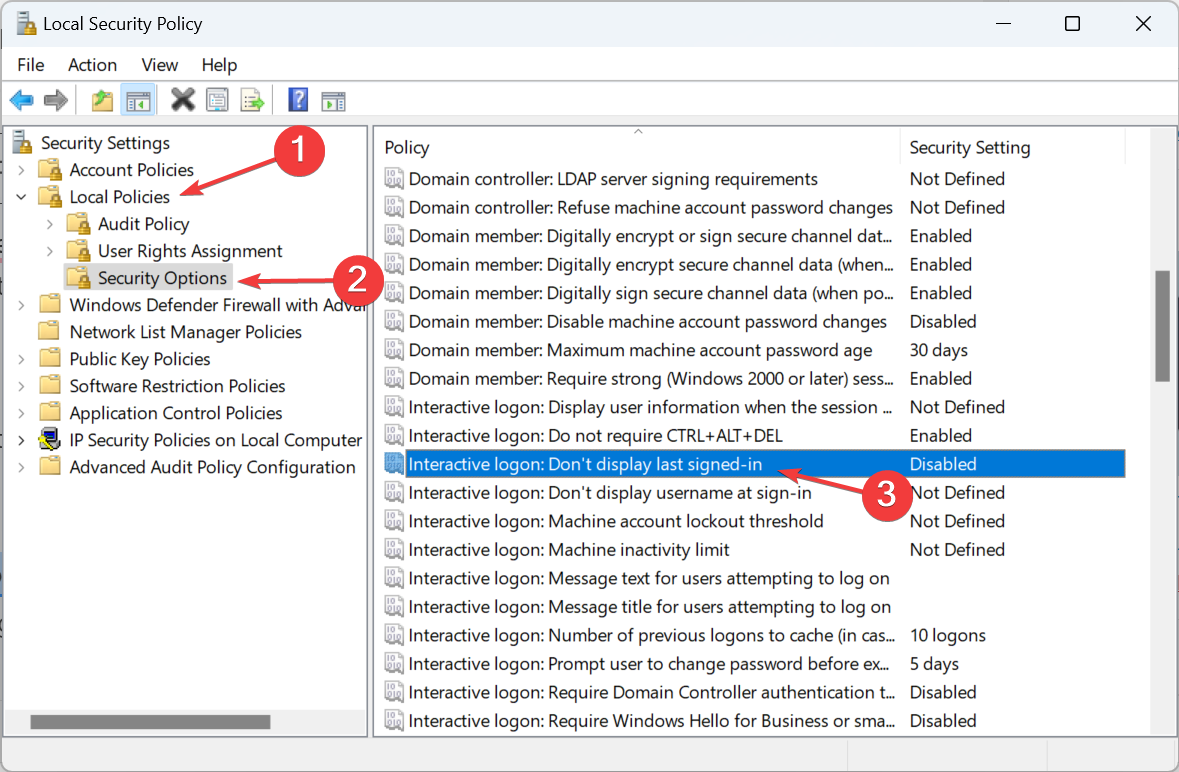The width and height of the screenshot is (1179, 772).
Task: Click the vertical scrollbar thumb in policy list
Action: pos(1162,325)
